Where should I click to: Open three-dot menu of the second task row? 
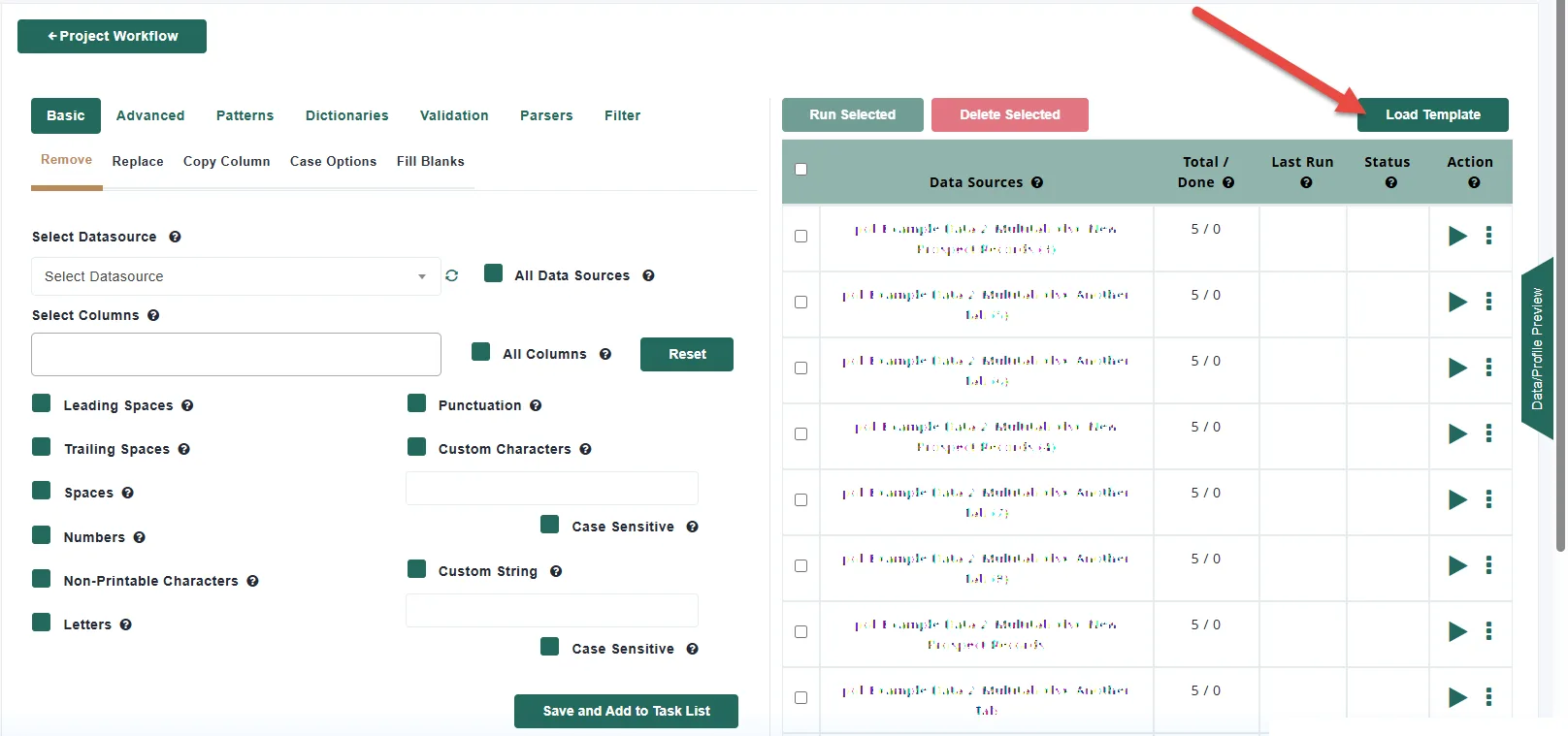(x=1488, y=302)
